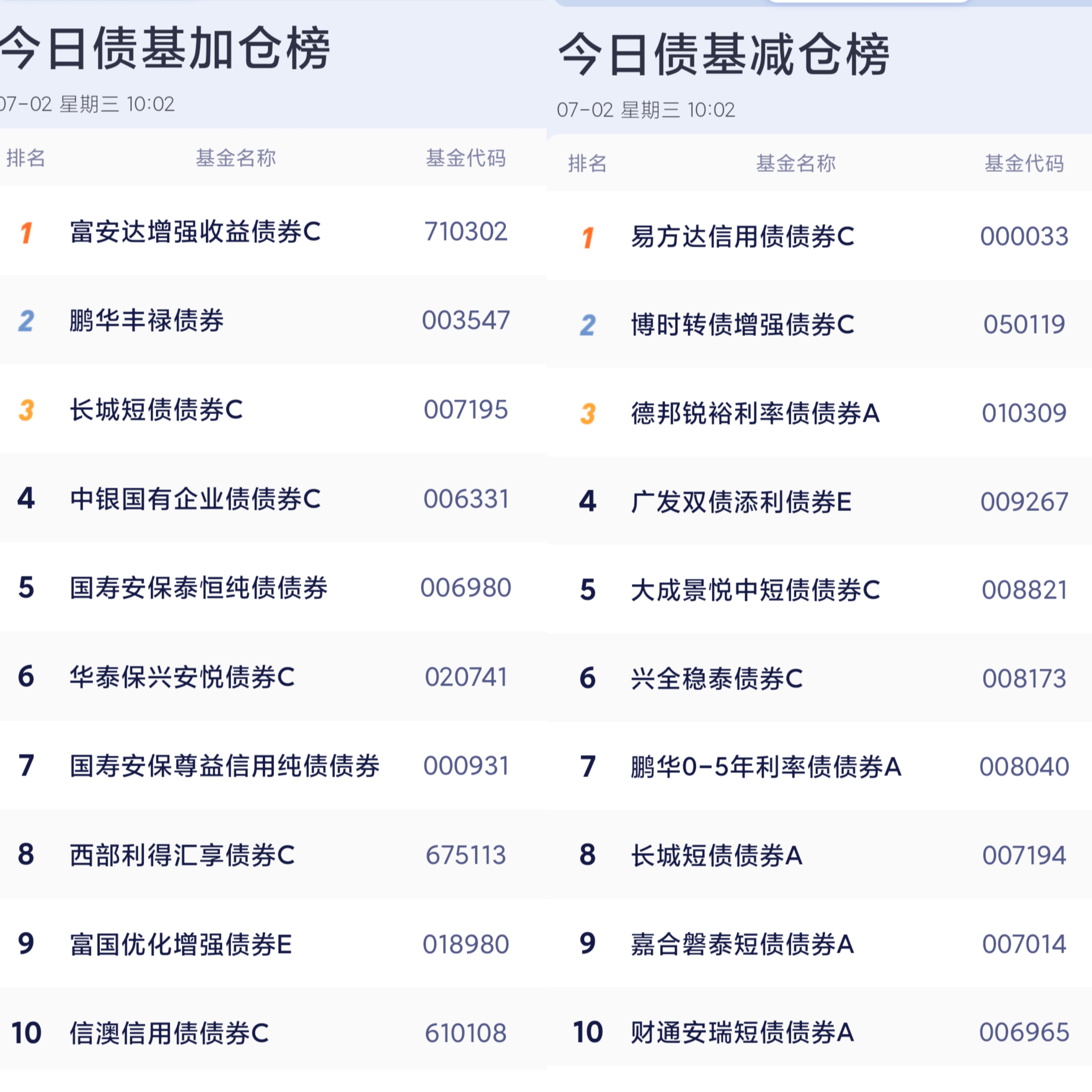1092x1092 pixels.
Task: Click the 今日债基加仓榜 title
Action: click(x=164, y=49)
